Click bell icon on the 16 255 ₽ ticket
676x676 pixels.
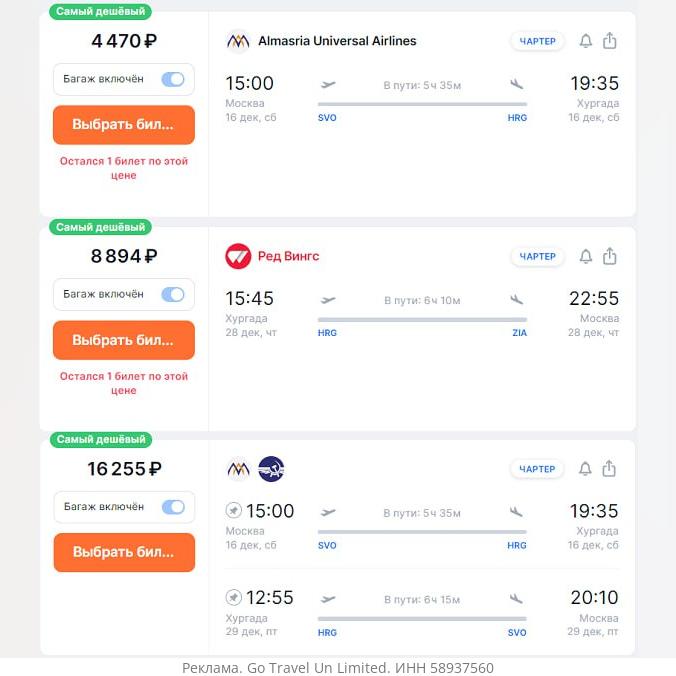586,469
